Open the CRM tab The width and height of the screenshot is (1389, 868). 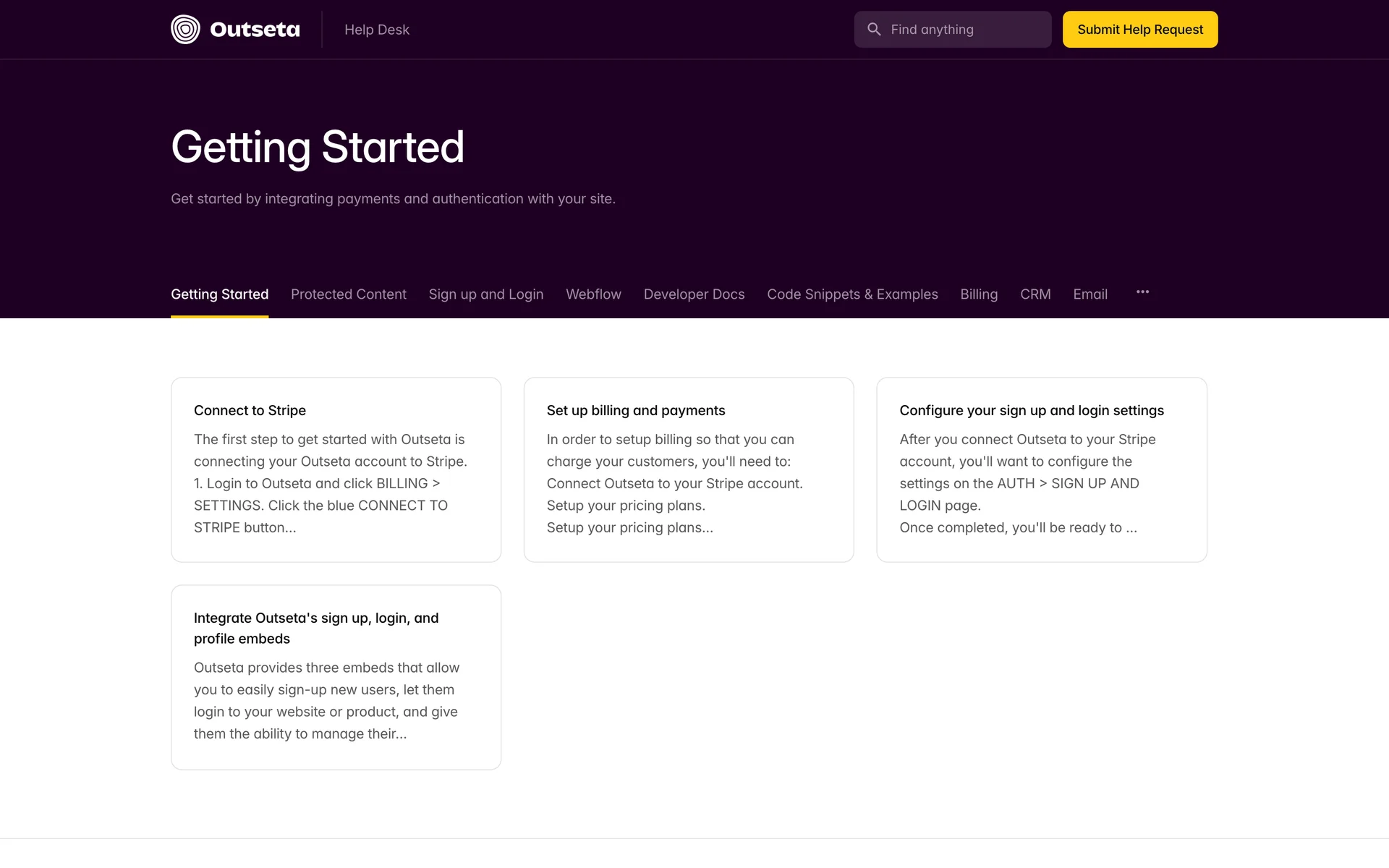click(x=1035, y=294)
